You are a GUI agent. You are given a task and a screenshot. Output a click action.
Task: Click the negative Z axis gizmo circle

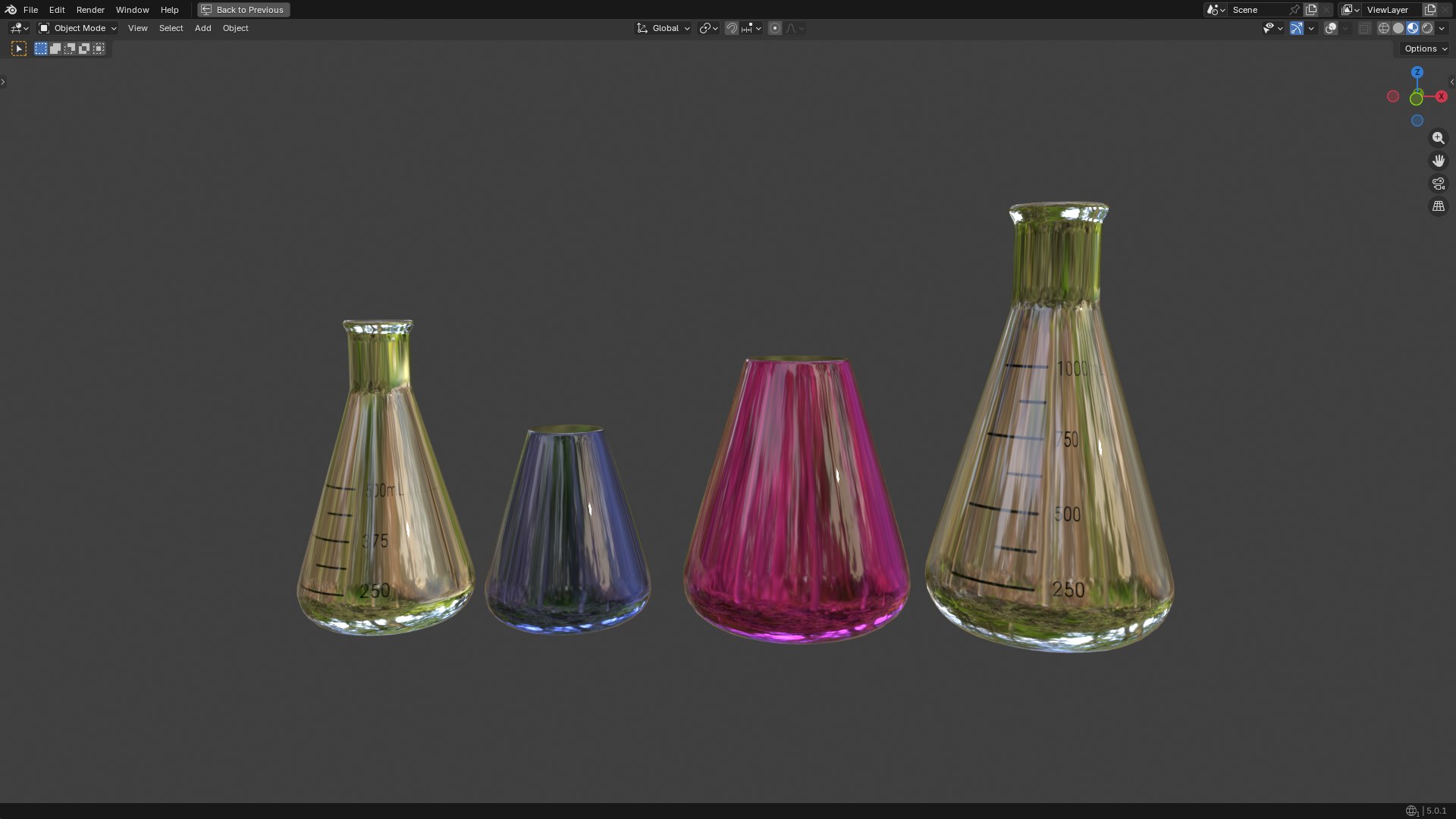(1417, 121)
